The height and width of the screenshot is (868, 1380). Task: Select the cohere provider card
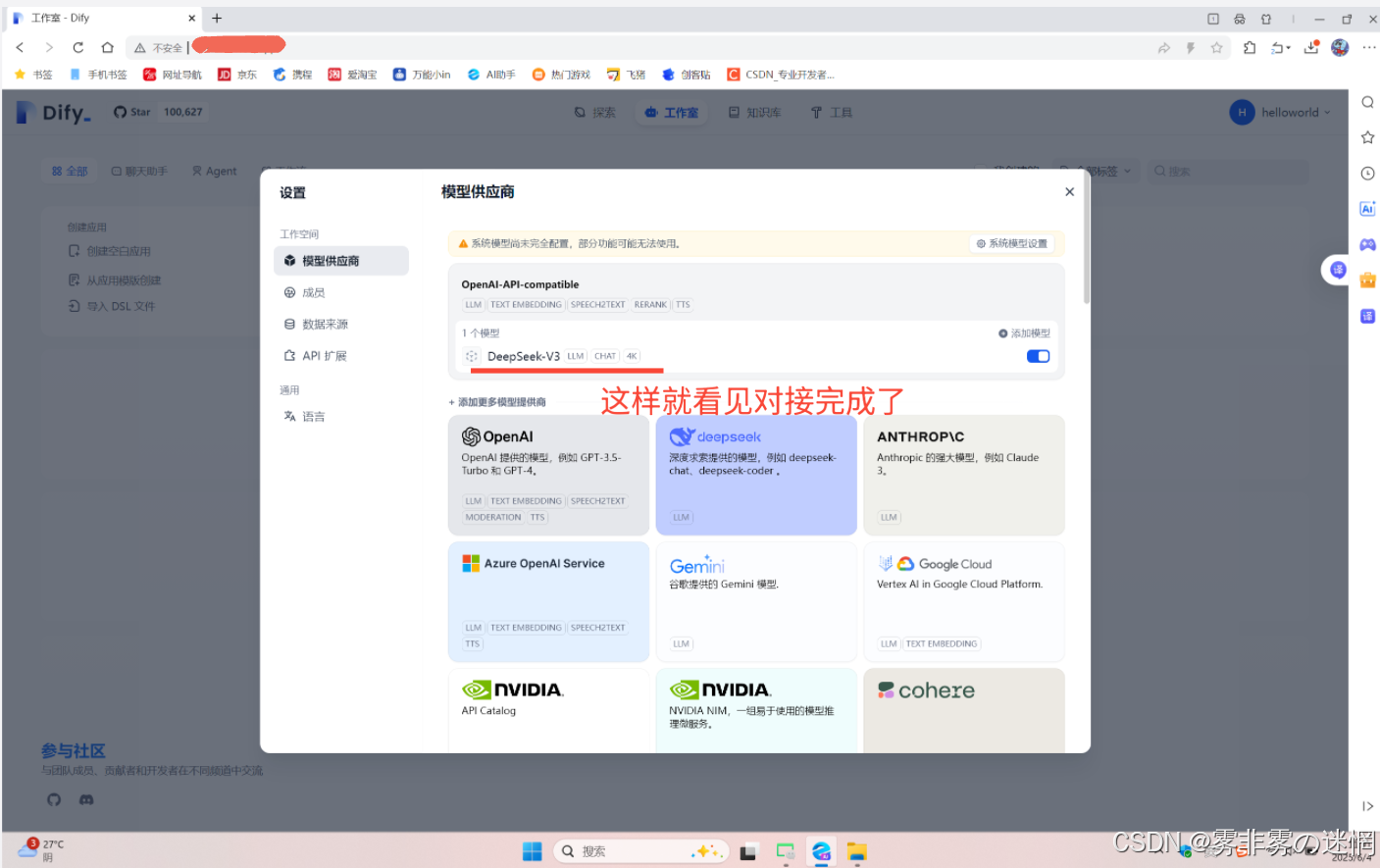964,711
